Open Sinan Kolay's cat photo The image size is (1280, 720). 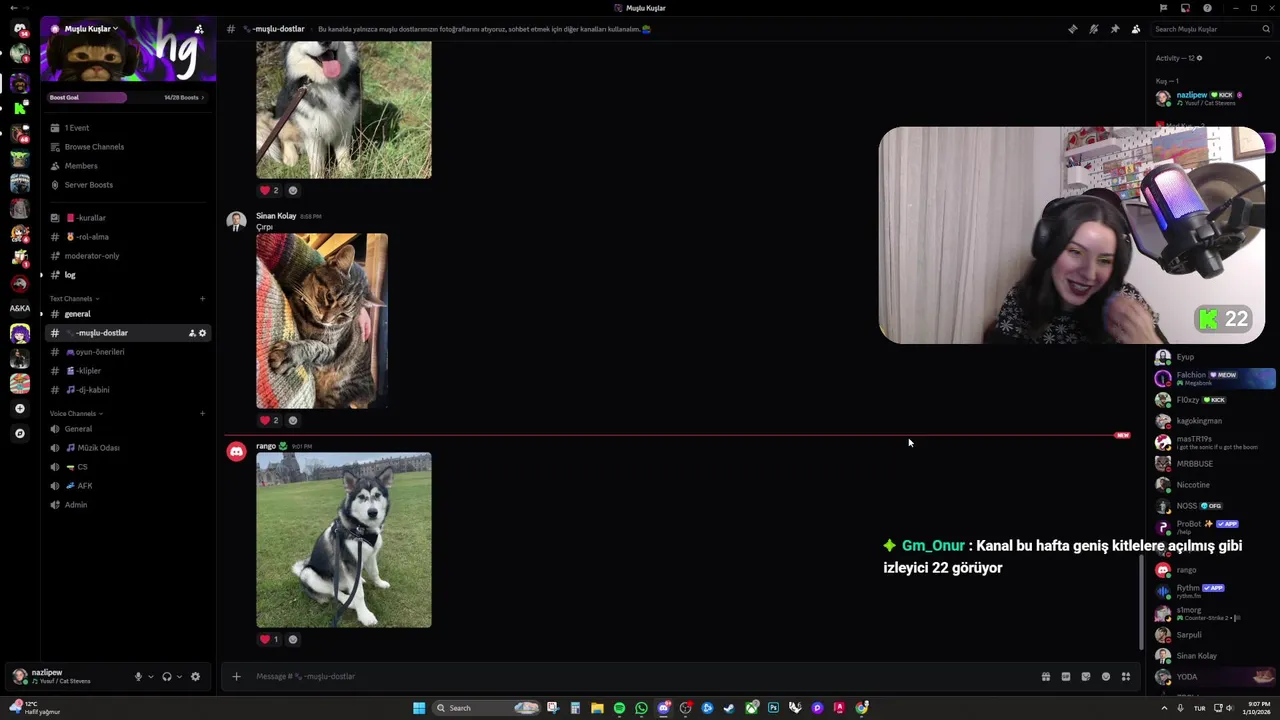pyautogui.click(x=322, y=321)
